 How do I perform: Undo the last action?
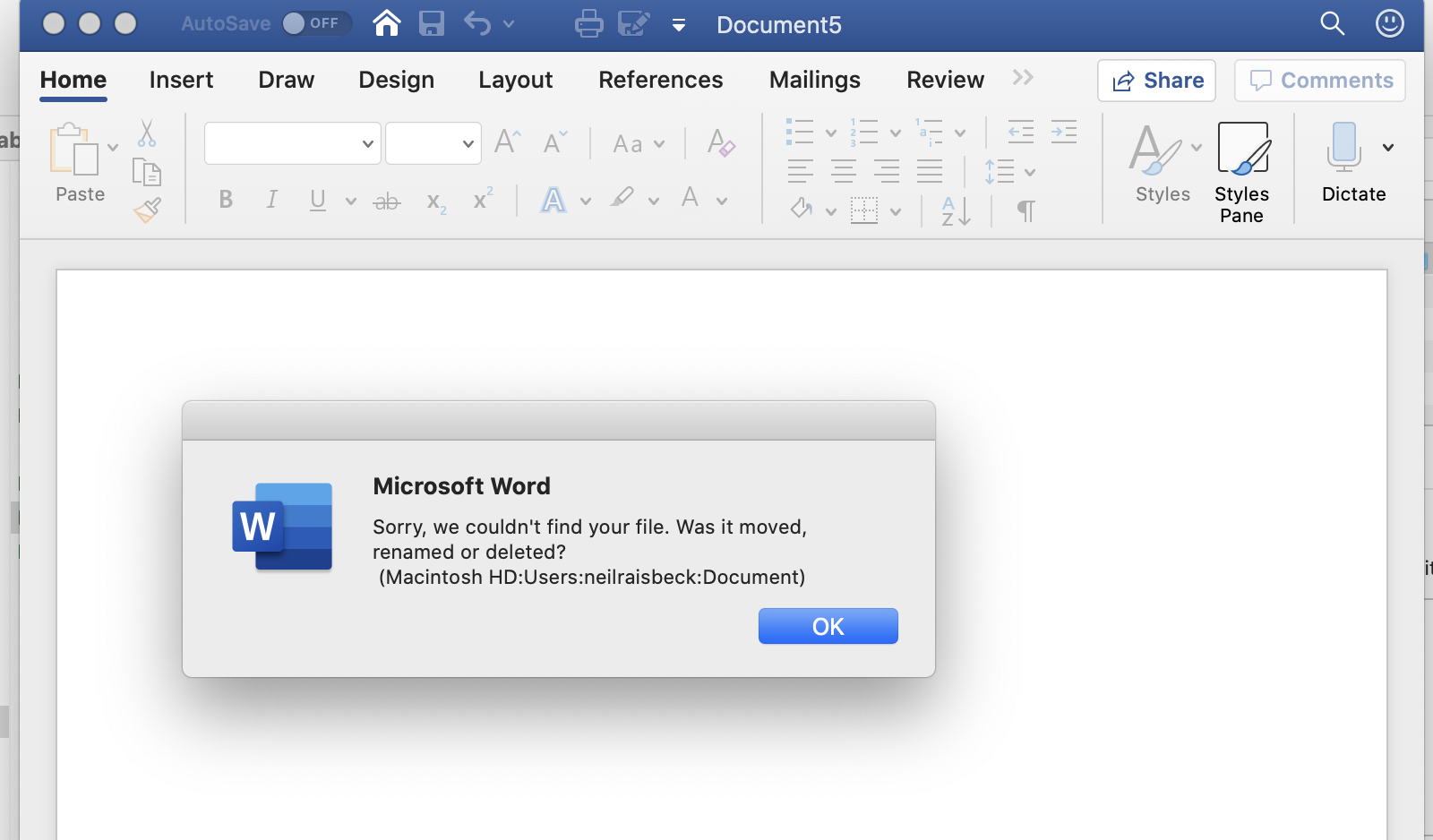tap(476, 23)
